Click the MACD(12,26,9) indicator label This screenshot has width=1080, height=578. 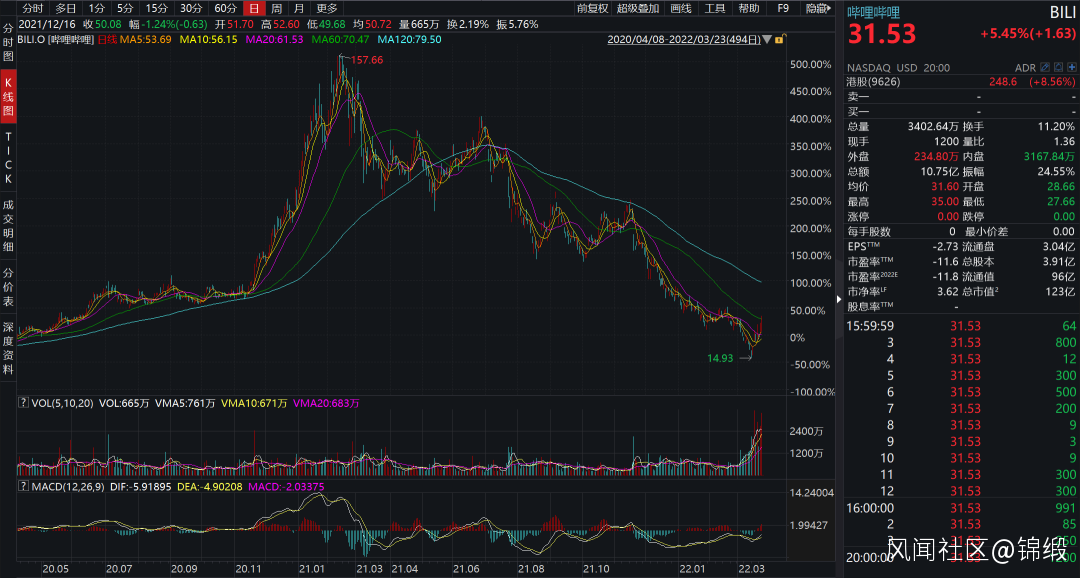click(x=68, y=486)
